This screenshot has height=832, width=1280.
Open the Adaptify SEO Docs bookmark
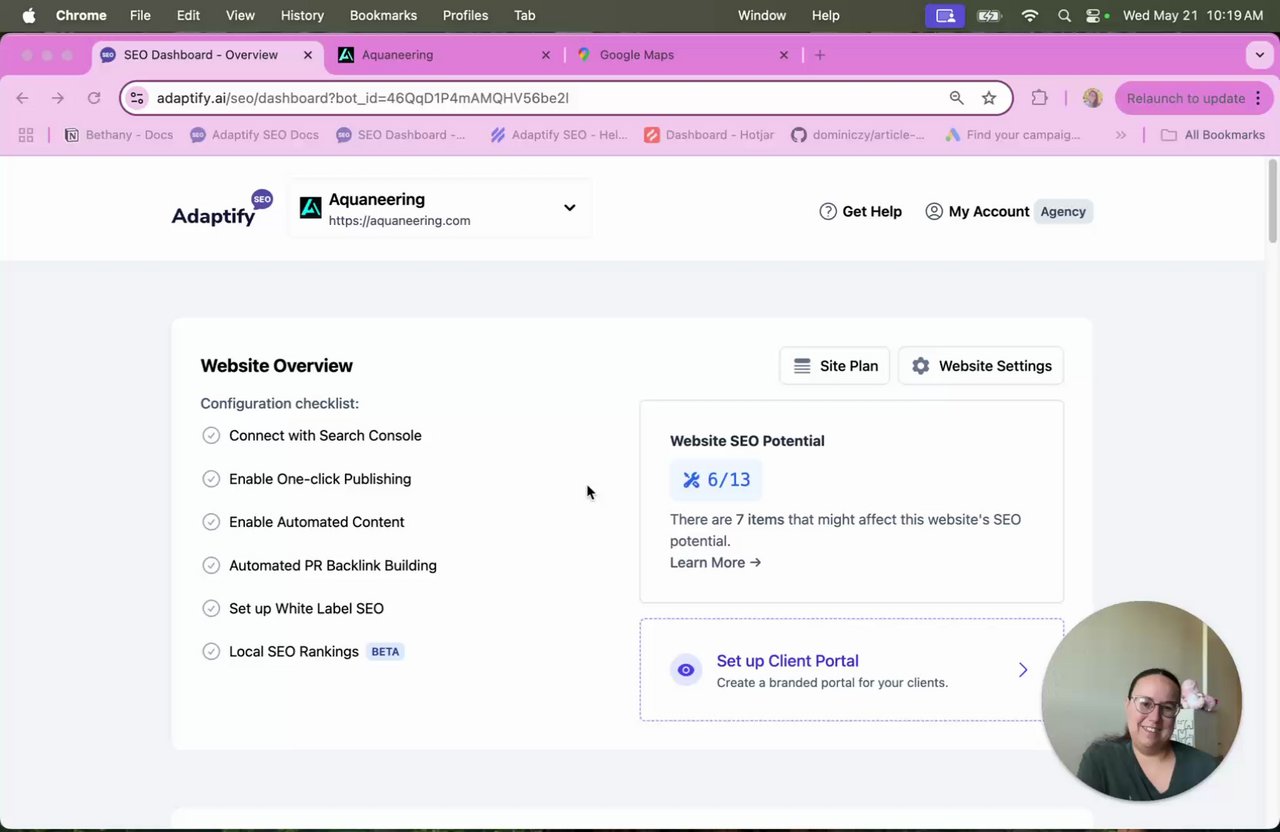(255, 135)
